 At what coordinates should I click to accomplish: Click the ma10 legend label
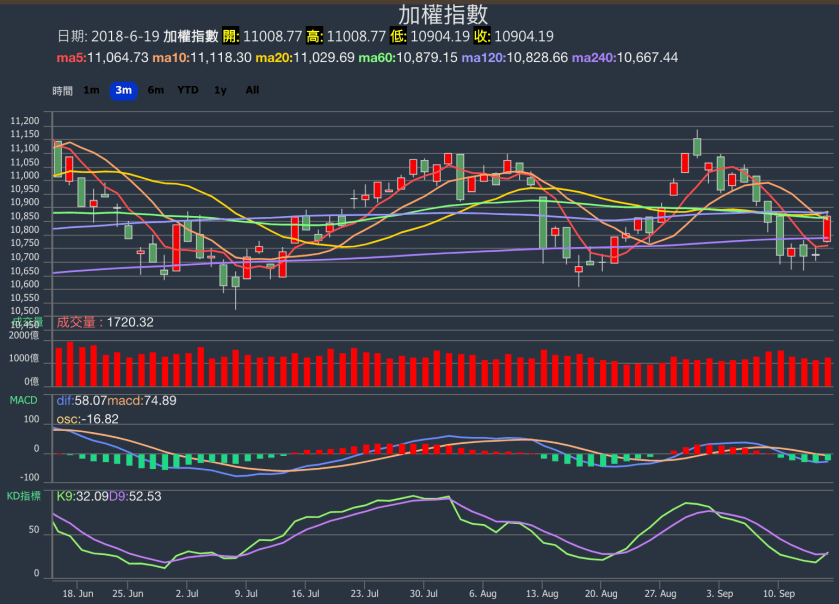pos(170,57)
